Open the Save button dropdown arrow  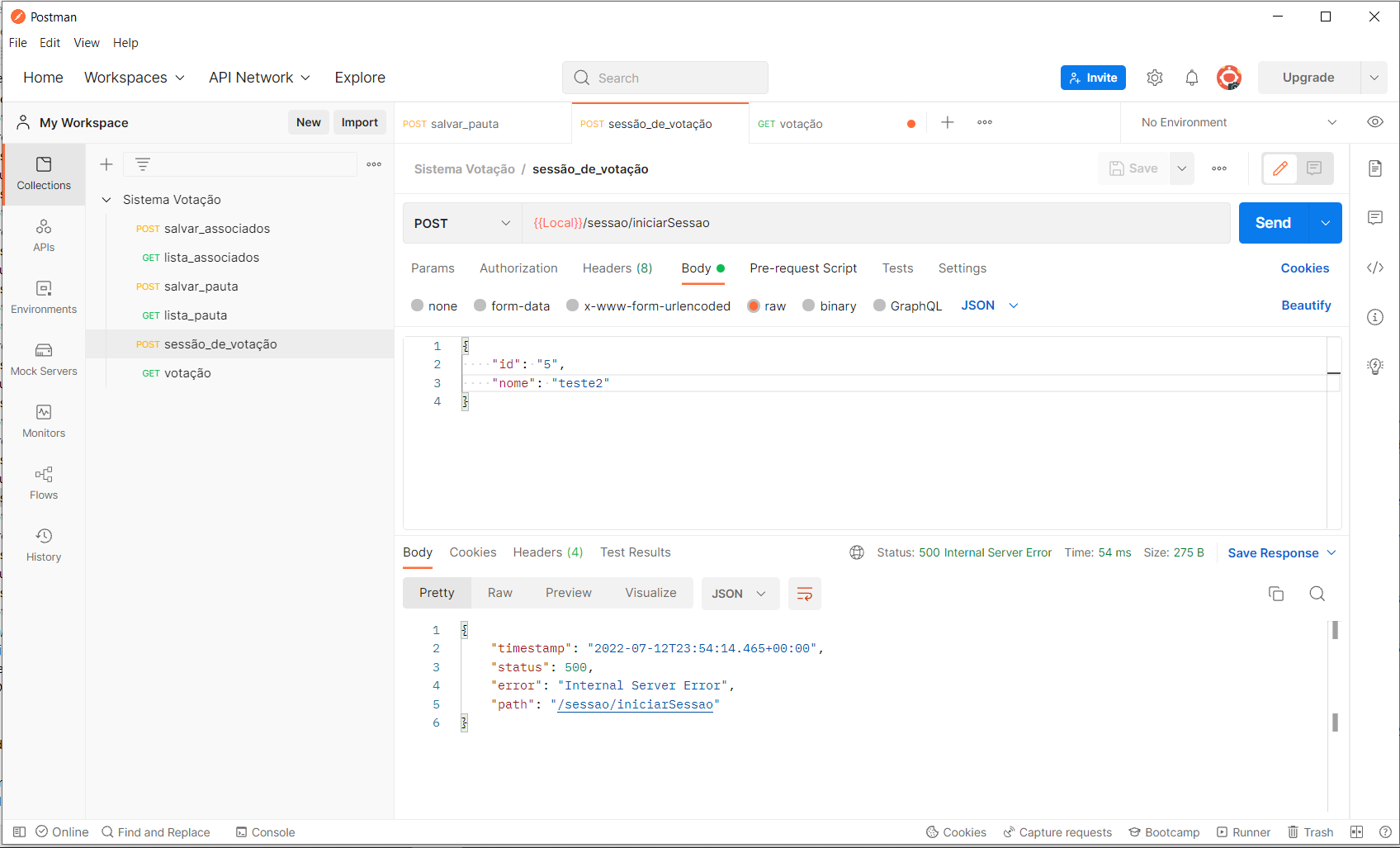pos(1182,168)
